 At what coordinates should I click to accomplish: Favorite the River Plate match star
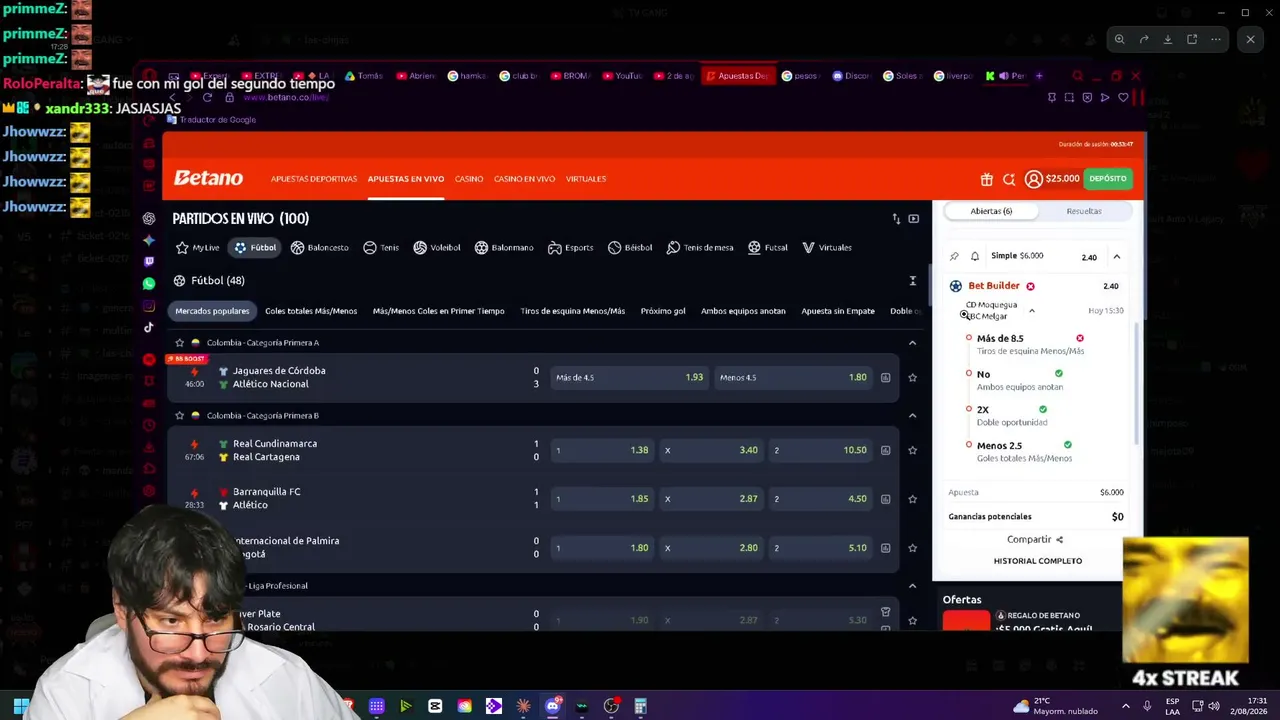click(x=912, y=621)
